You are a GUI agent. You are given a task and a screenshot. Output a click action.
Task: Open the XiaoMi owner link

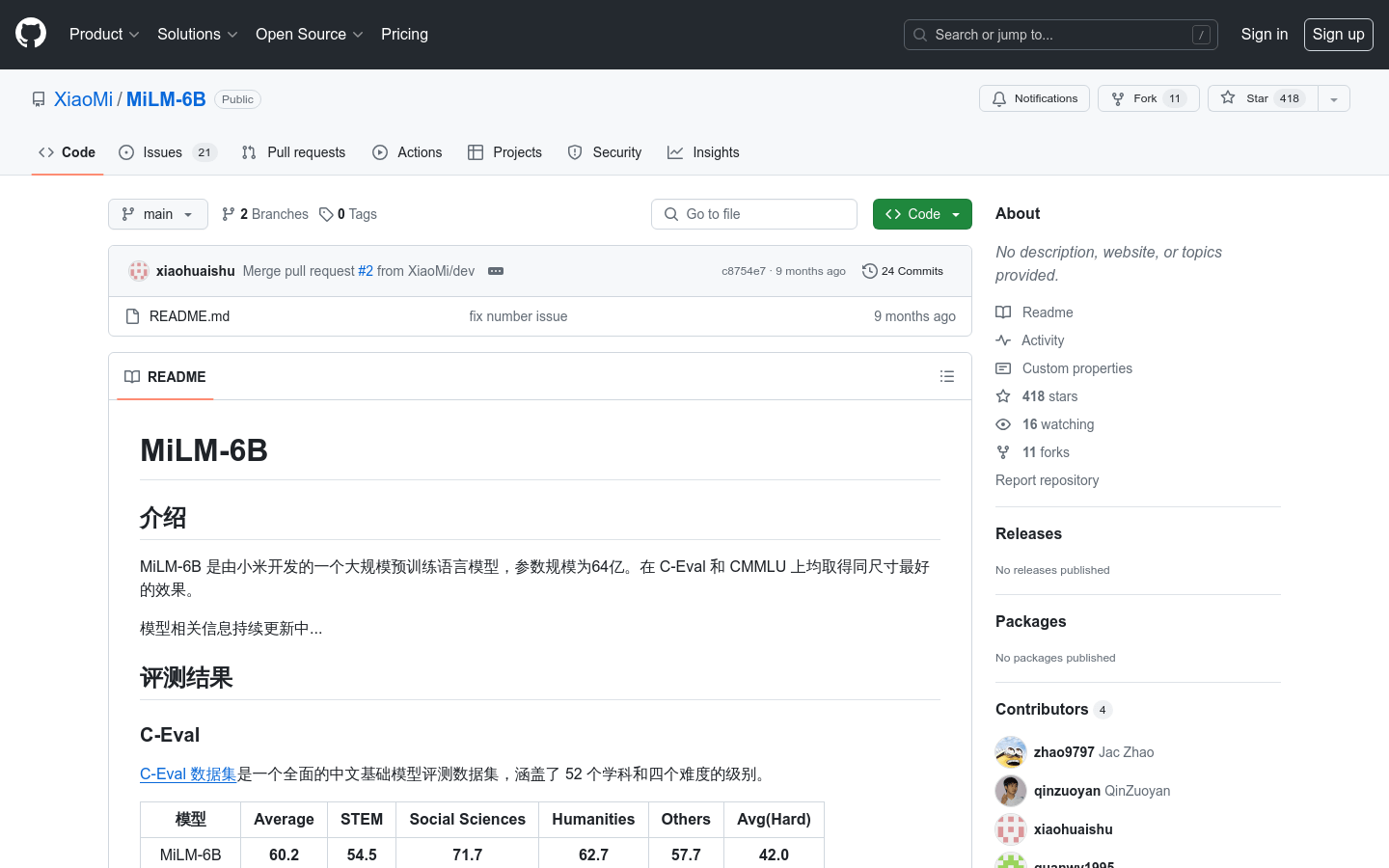tap(83, 98)
